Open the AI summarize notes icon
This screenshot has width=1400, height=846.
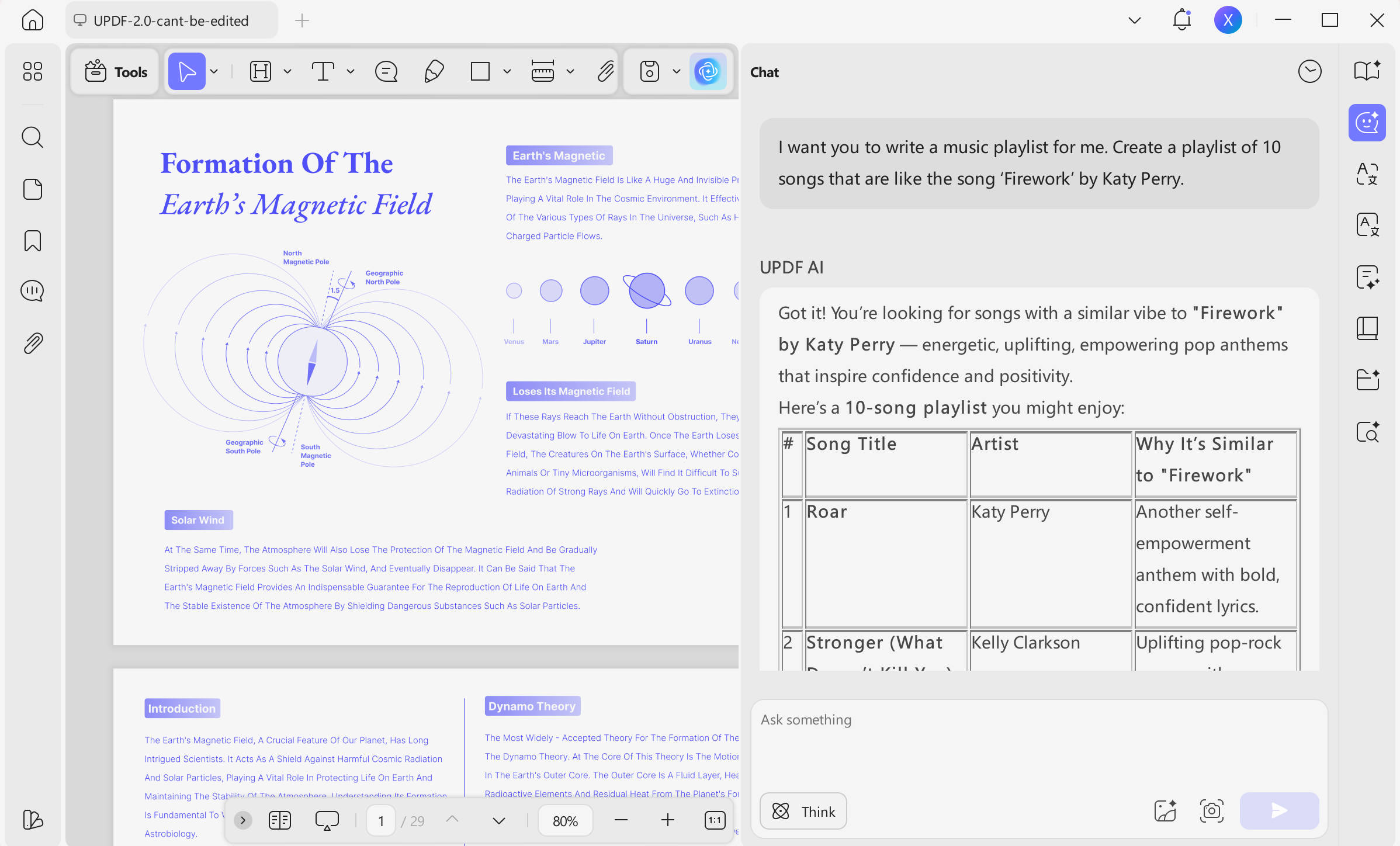pyautogui.click(x=1367, y=277)
